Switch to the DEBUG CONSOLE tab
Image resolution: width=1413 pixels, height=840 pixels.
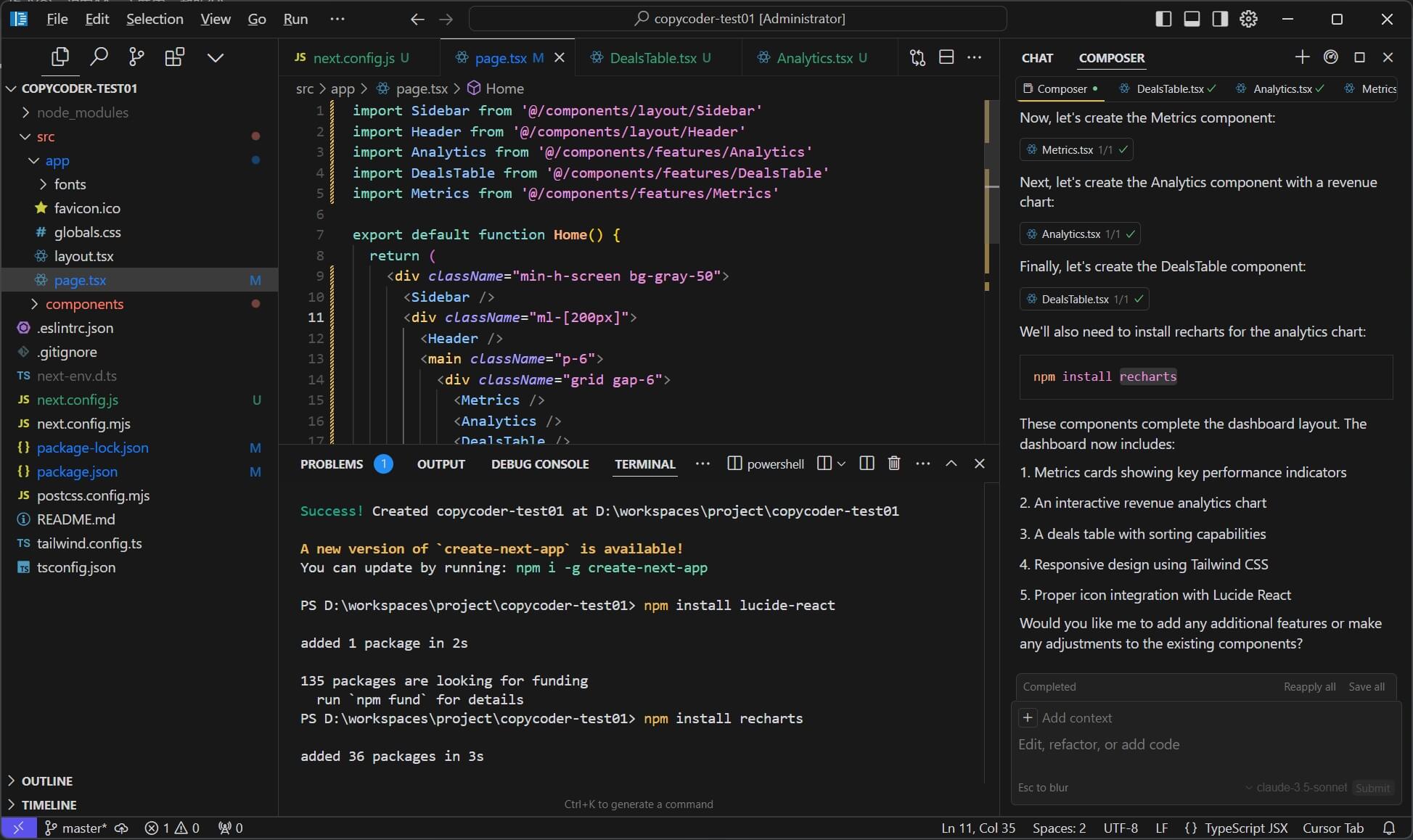click(540, 464)
